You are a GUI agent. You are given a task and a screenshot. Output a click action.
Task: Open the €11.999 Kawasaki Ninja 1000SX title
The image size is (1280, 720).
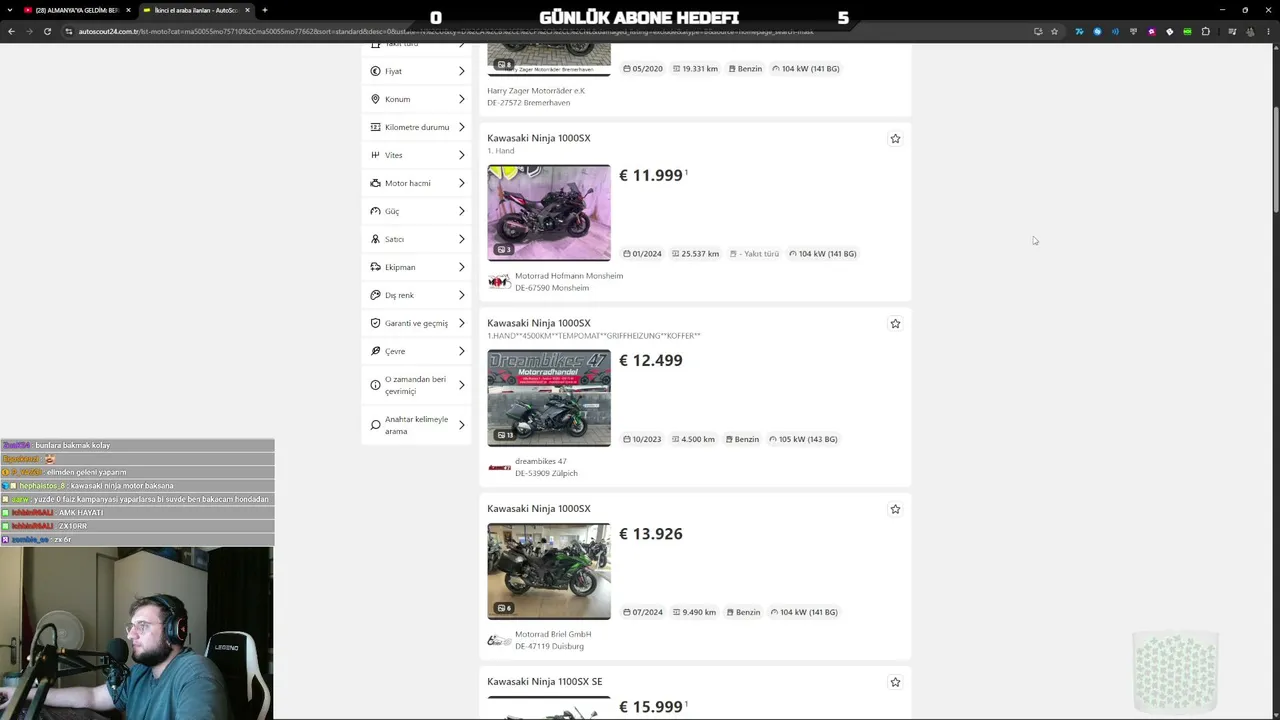(539, 138)
